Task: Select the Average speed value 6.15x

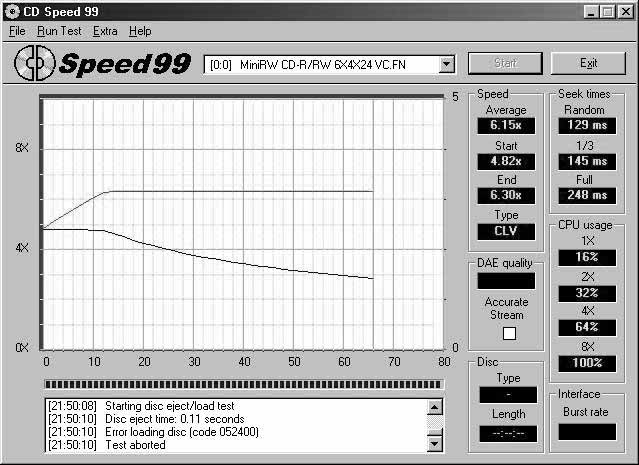Action: [x=506, y=126]
